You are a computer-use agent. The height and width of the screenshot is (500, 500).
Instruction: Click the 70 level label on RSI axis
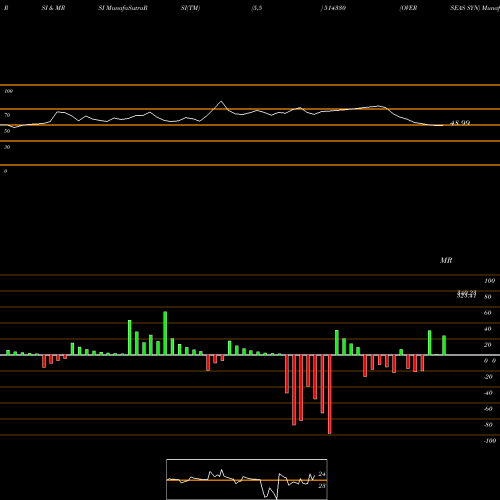pyautogui.click(x=7, y=115)
